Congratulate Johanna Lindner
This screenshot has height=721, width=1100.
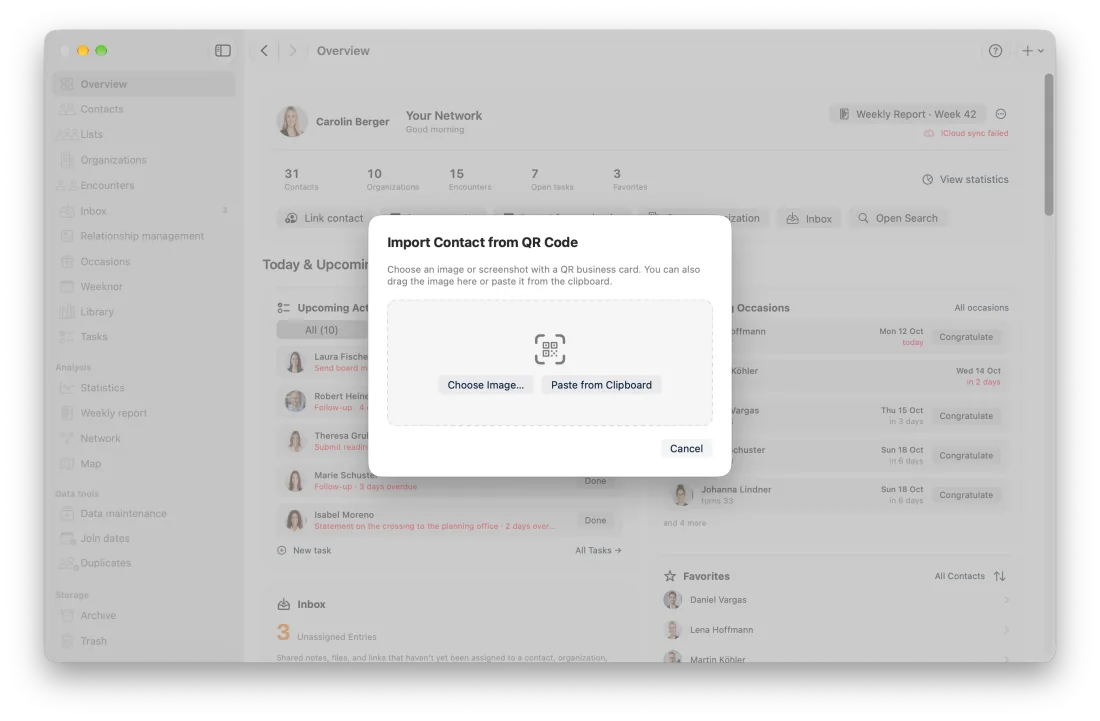(966, 495)
